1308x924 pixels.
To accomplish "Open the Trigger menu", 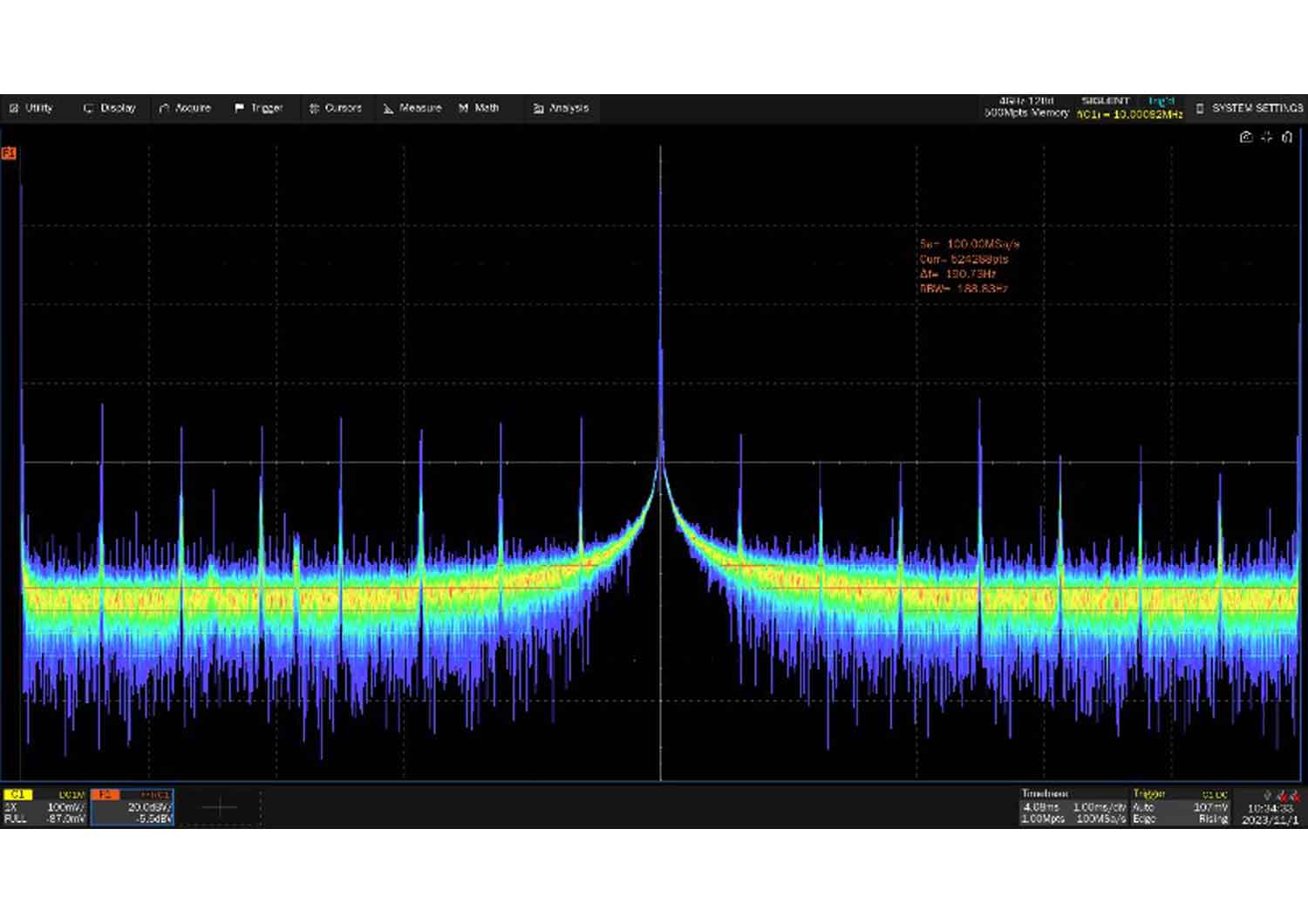I will [x=259, y=108].
